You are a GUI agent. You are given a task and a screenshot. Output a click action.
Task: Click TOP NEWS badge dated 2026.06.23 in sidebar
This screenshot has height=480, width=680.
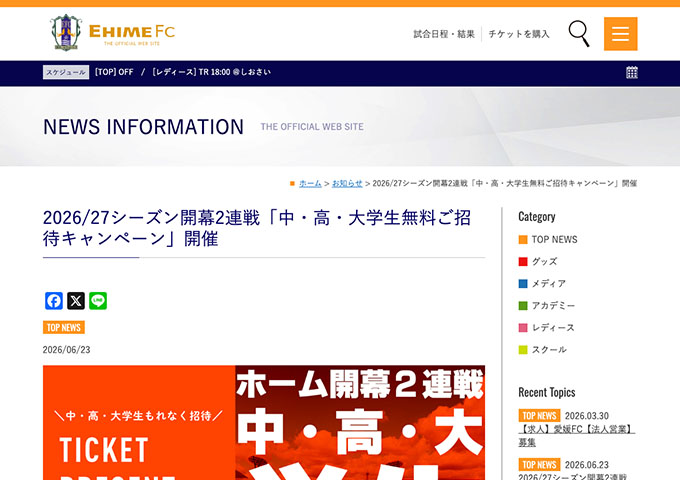539,464
